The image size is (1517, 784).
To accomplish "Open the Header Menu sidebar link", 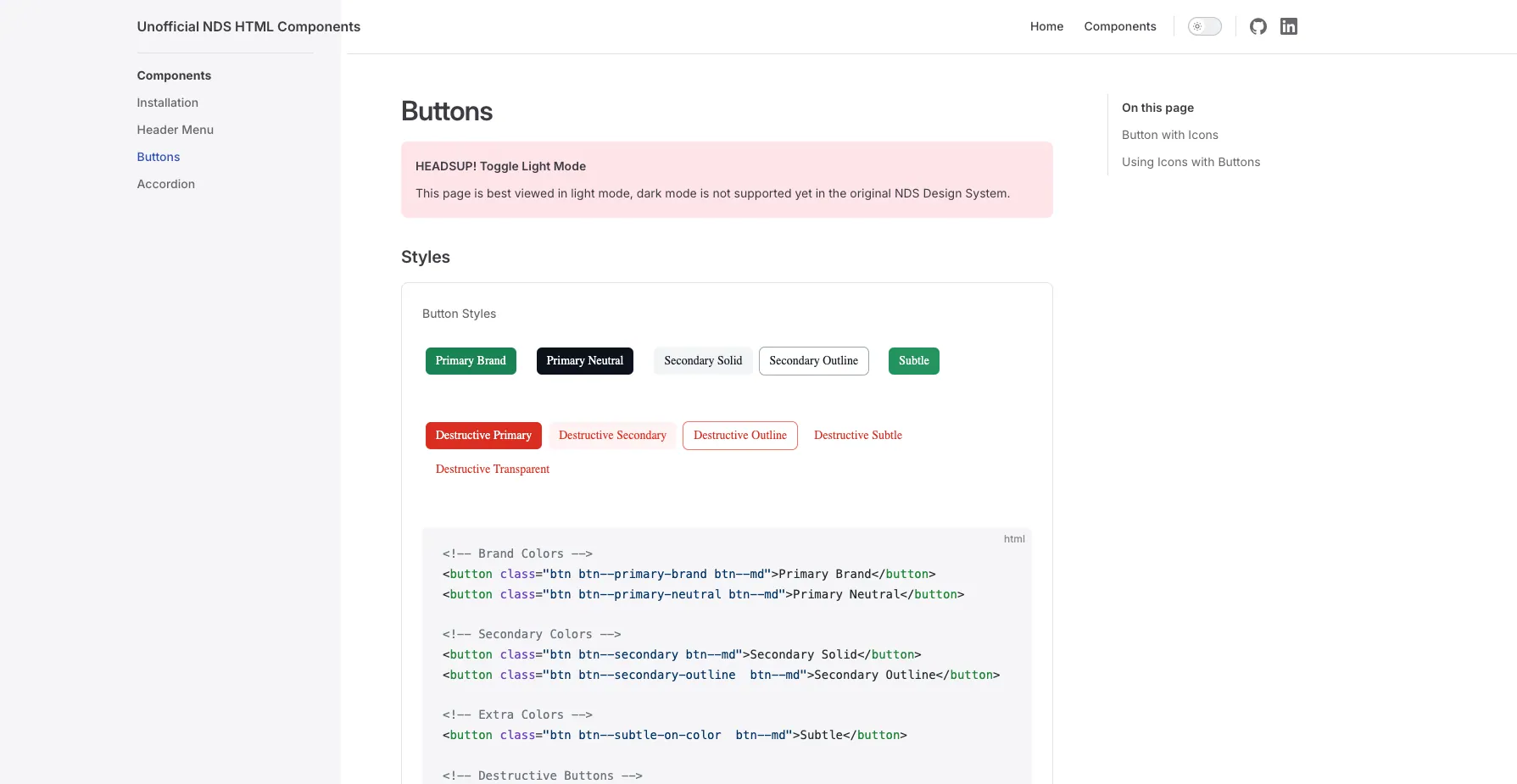I will click(x=176, y=130).
